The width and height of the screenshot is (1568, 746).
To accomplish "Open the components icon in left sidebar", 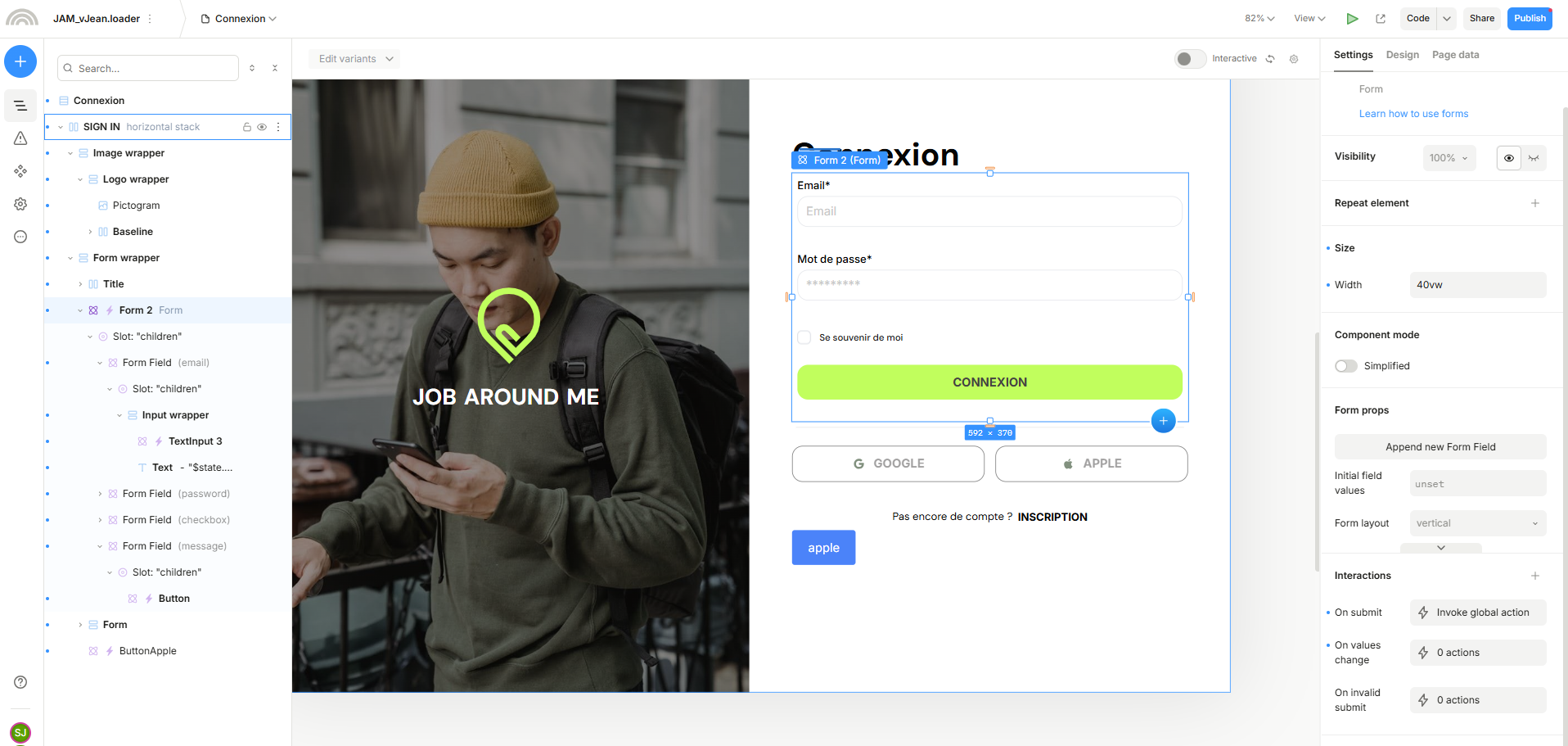I will point(20,171).
